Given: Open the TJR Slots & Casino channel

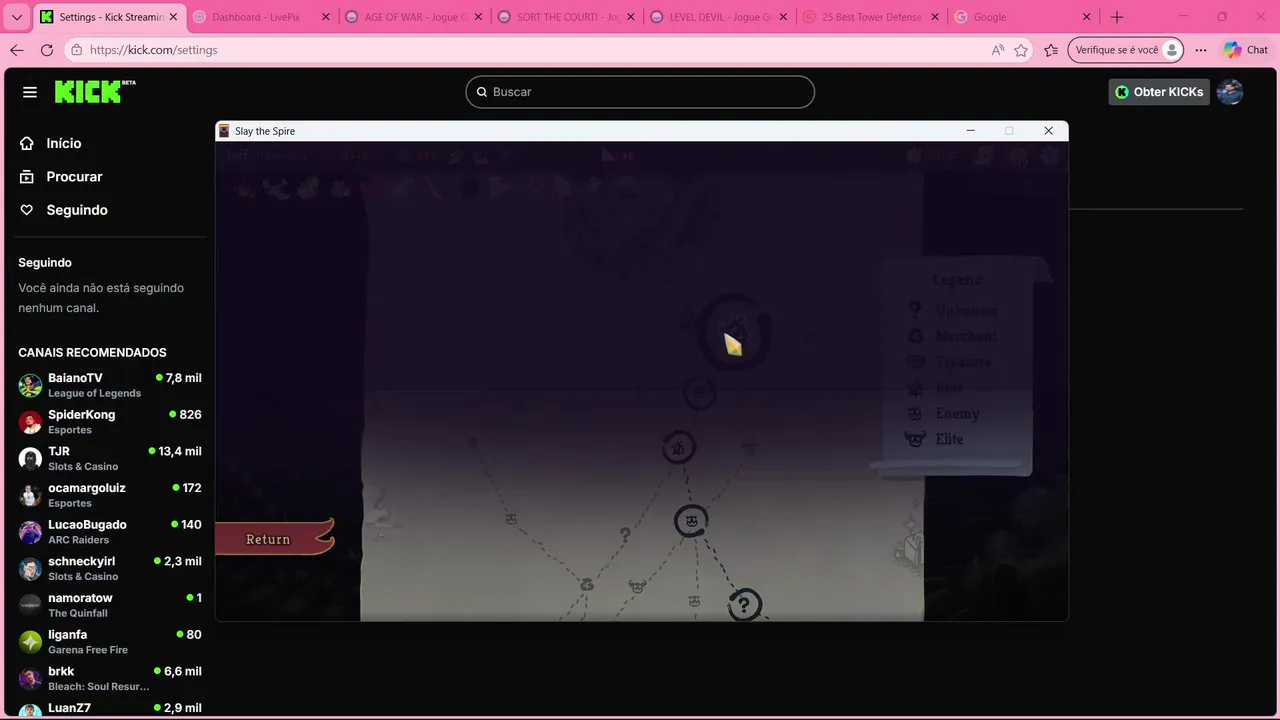Looking at the screenshot, I should (x=110, y=458).
